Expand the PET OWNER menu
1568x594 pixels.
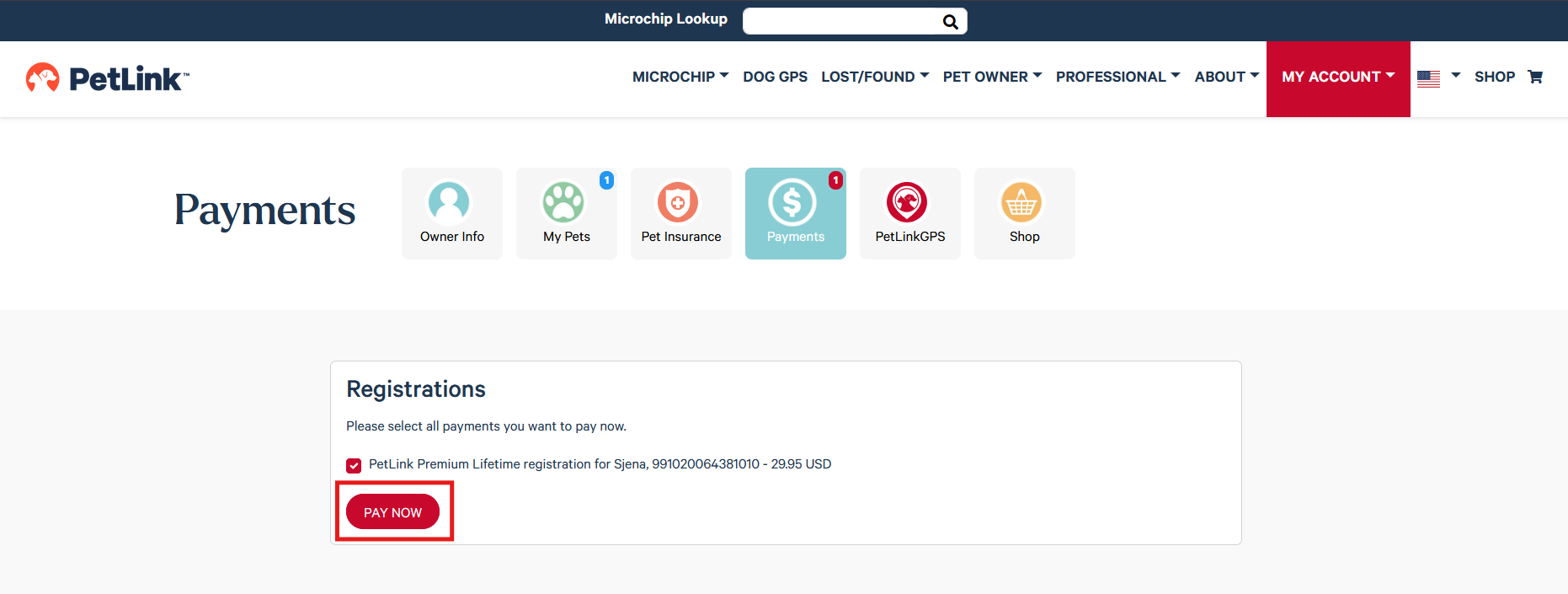click(x=992, y=77)
